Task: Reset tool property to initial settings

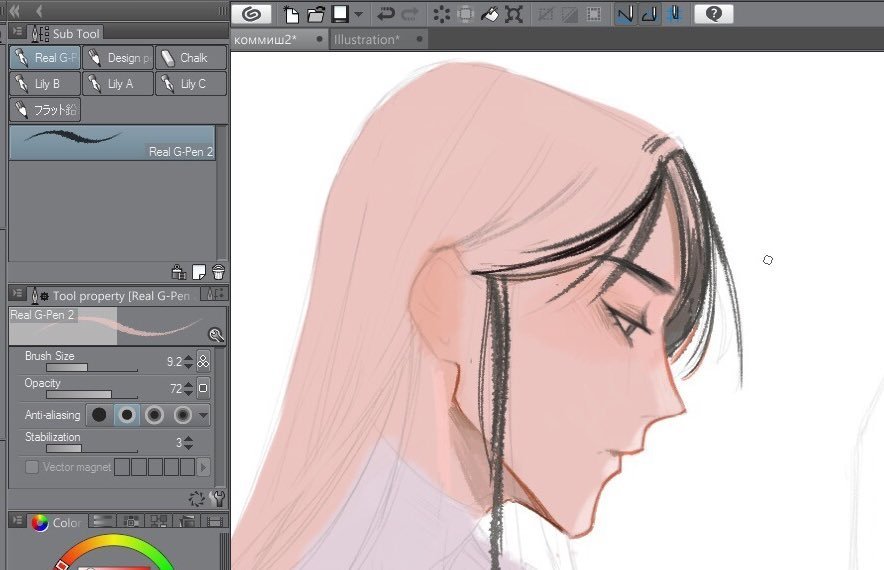Action: click(196, 498)
